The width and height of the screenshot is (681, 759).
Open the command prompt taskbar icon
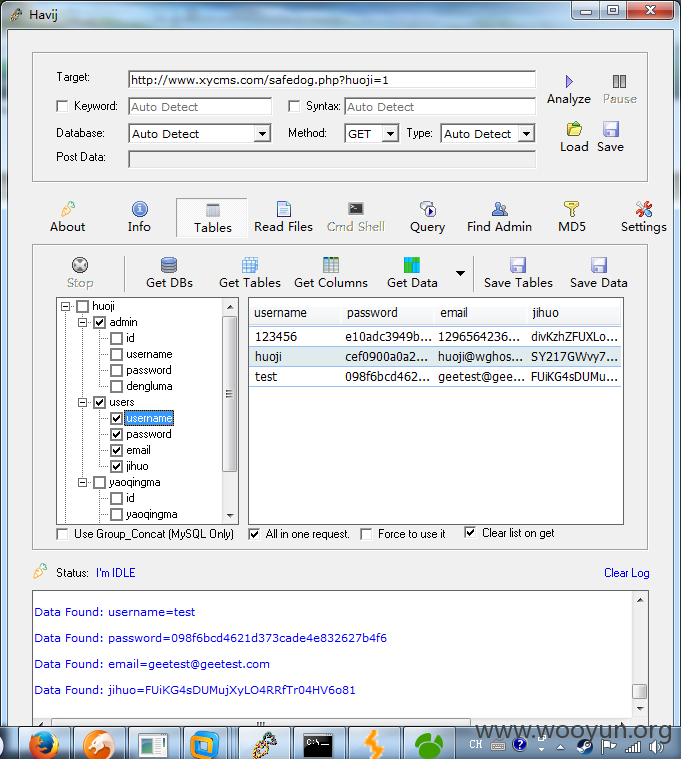tap(318, 744)
